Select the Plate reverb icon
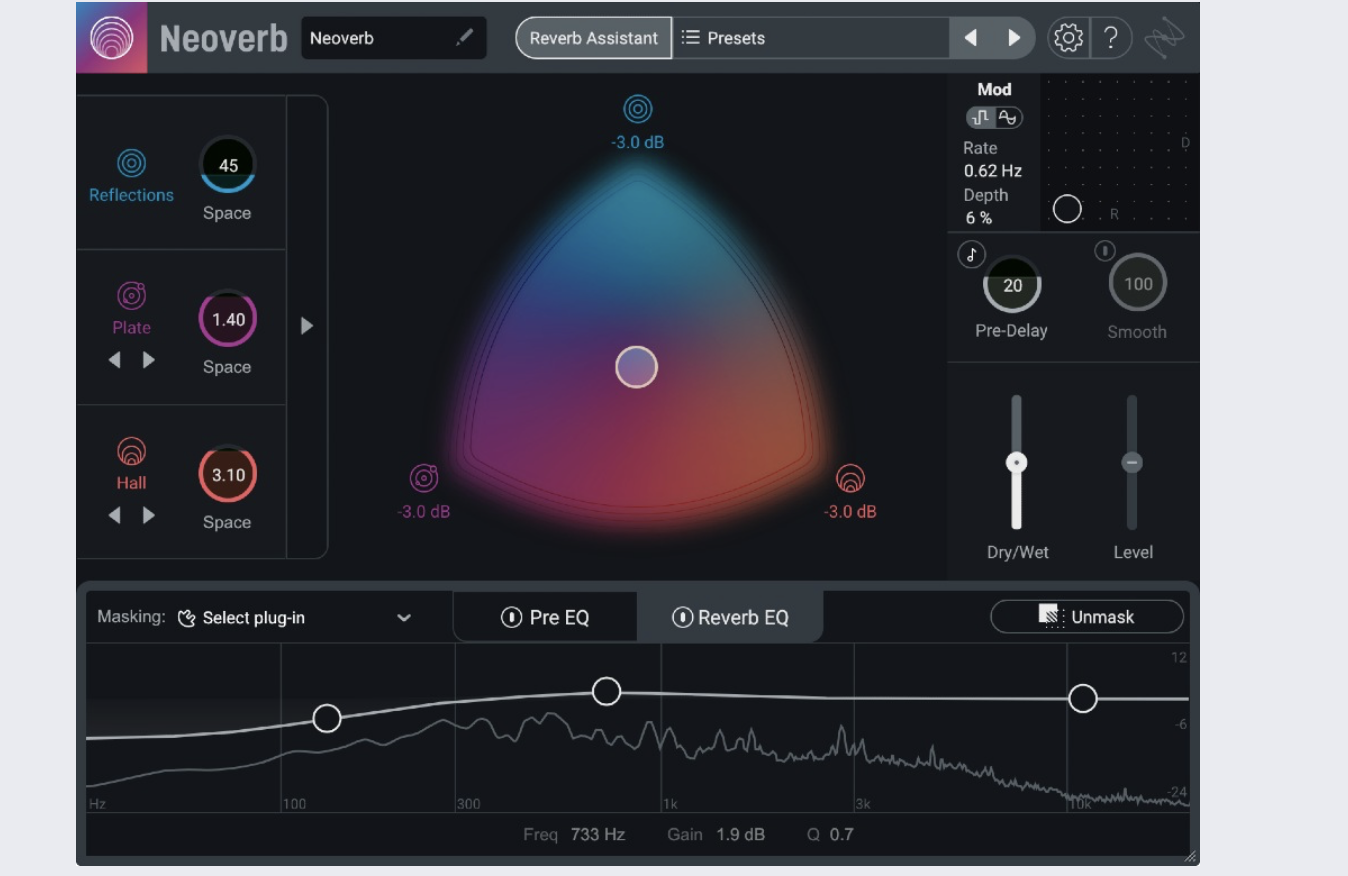Image resolution: width=1348 pixels, height=876 pixels. pyautogui.click(x=131, y=294)
